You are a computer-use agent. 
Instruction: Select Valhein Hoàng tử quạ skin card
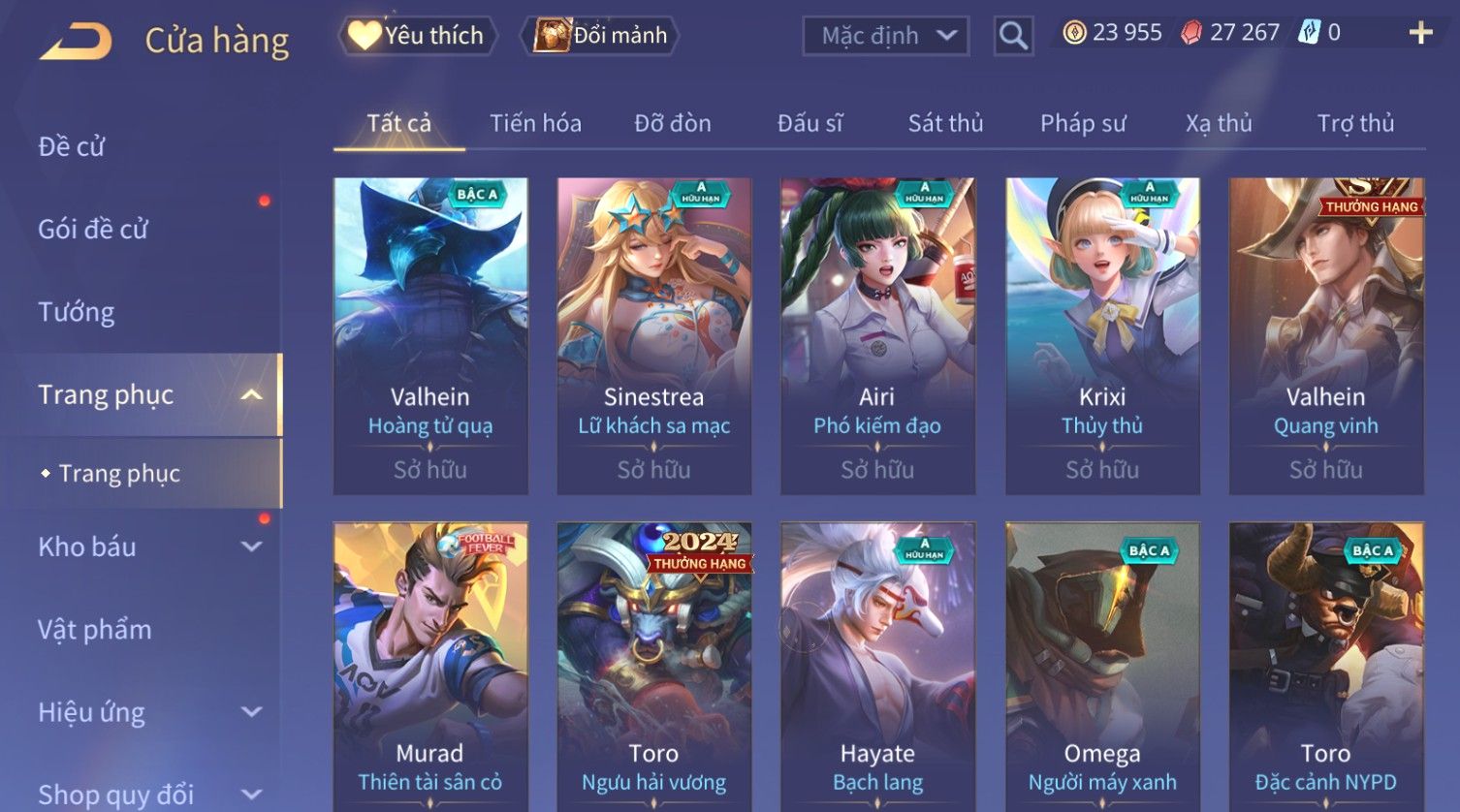coord(430,336)
